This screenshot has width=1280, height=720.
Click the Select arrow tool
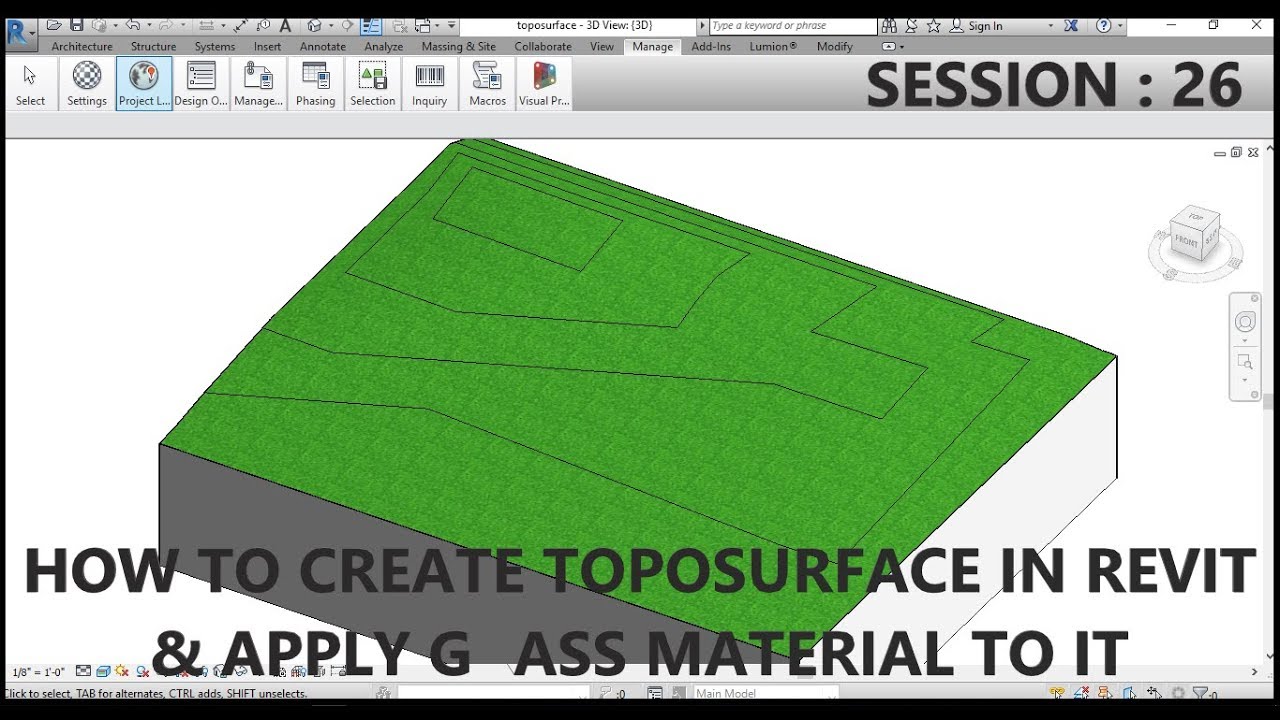point(30,83)
